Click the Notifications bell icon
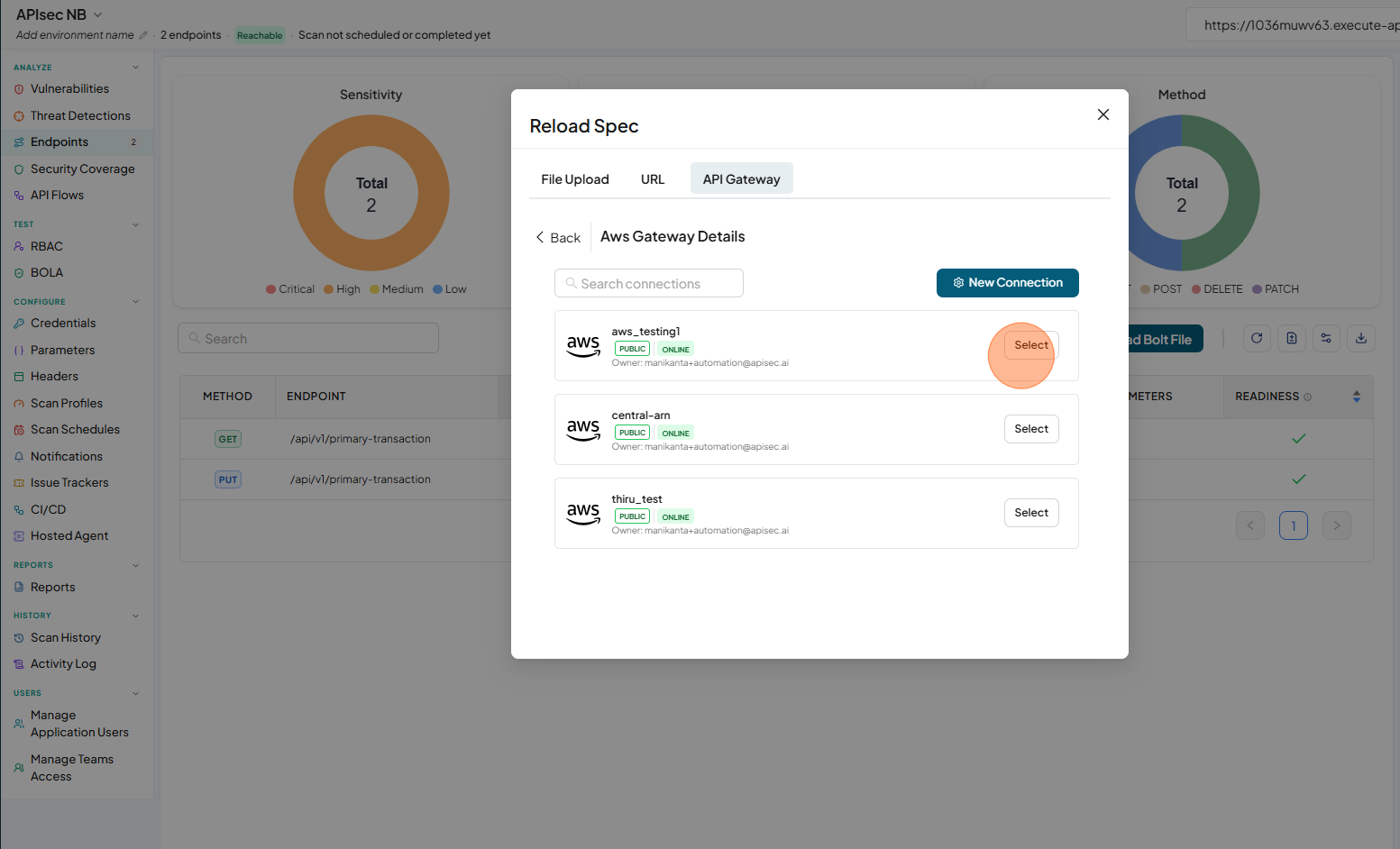The width and height of the screenshot is (1400, 849). (19, 457)
